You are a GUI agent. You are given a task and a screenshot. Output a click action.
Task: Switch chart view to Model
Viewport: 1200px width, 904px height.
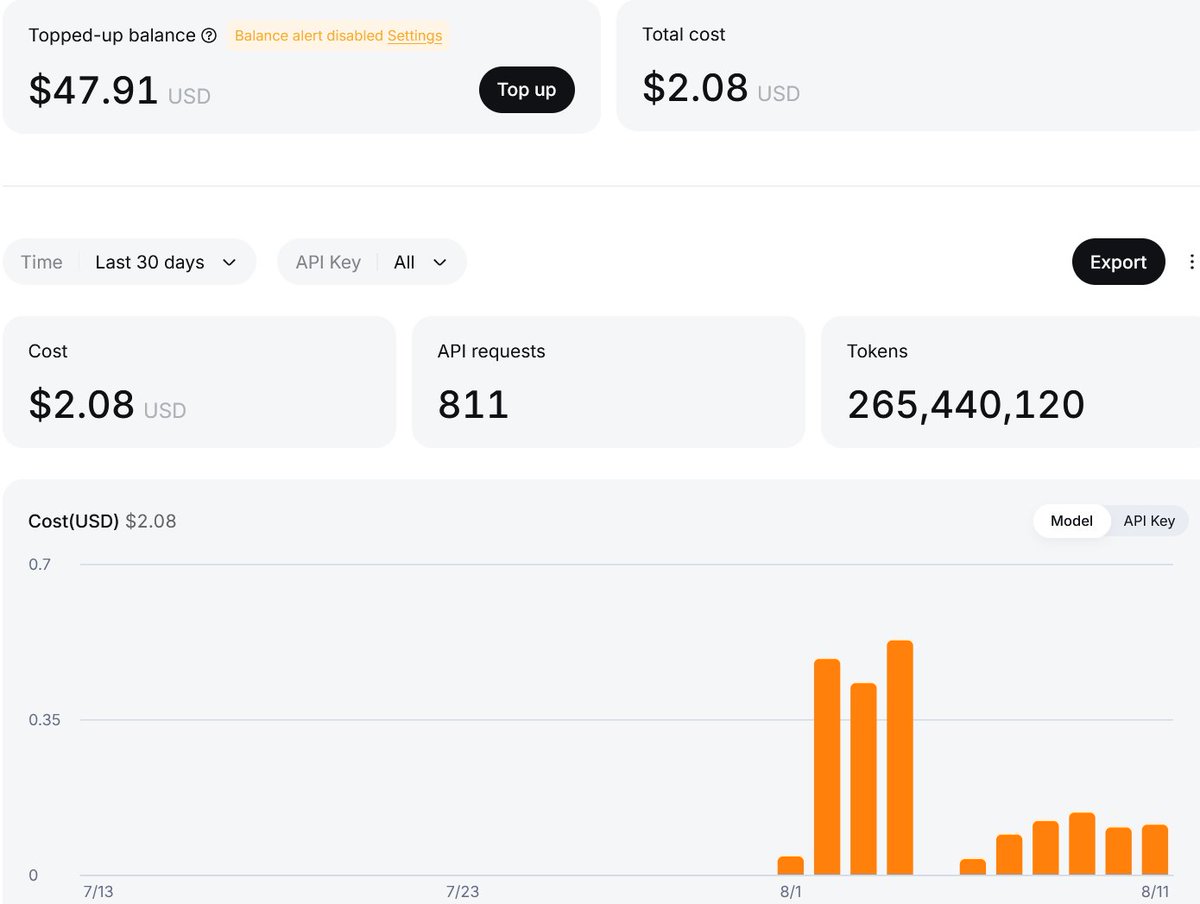tap(1071, 521)
